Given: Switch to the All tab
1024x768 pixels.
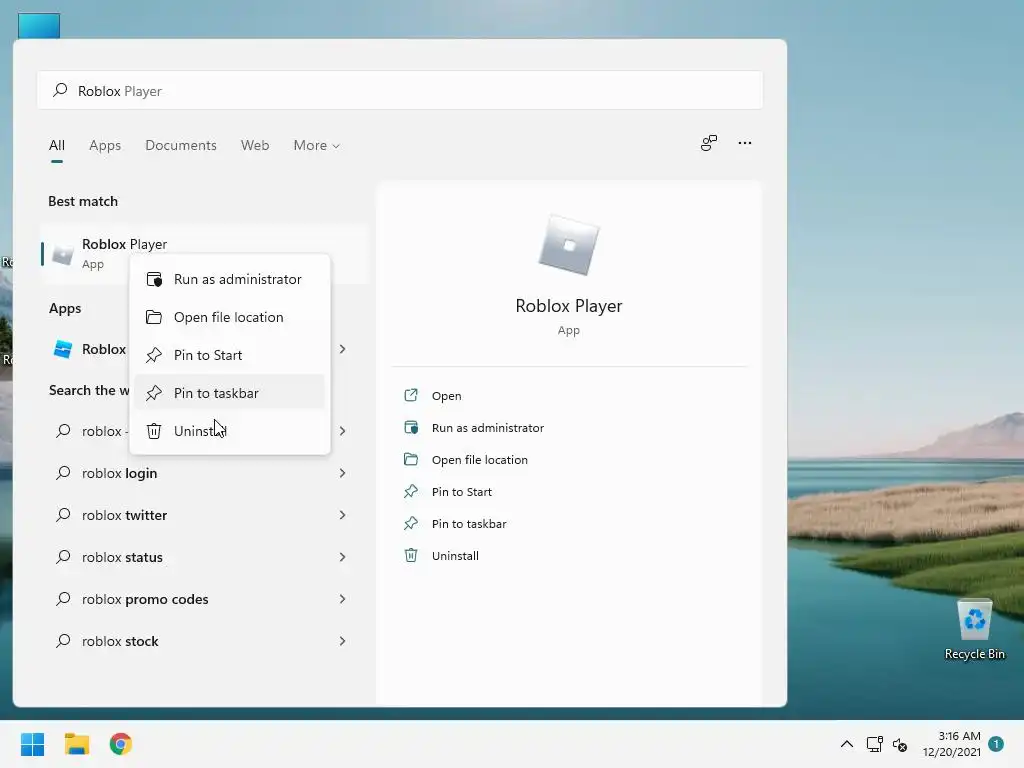Looking at the screenshot, I should pos(57,145).
